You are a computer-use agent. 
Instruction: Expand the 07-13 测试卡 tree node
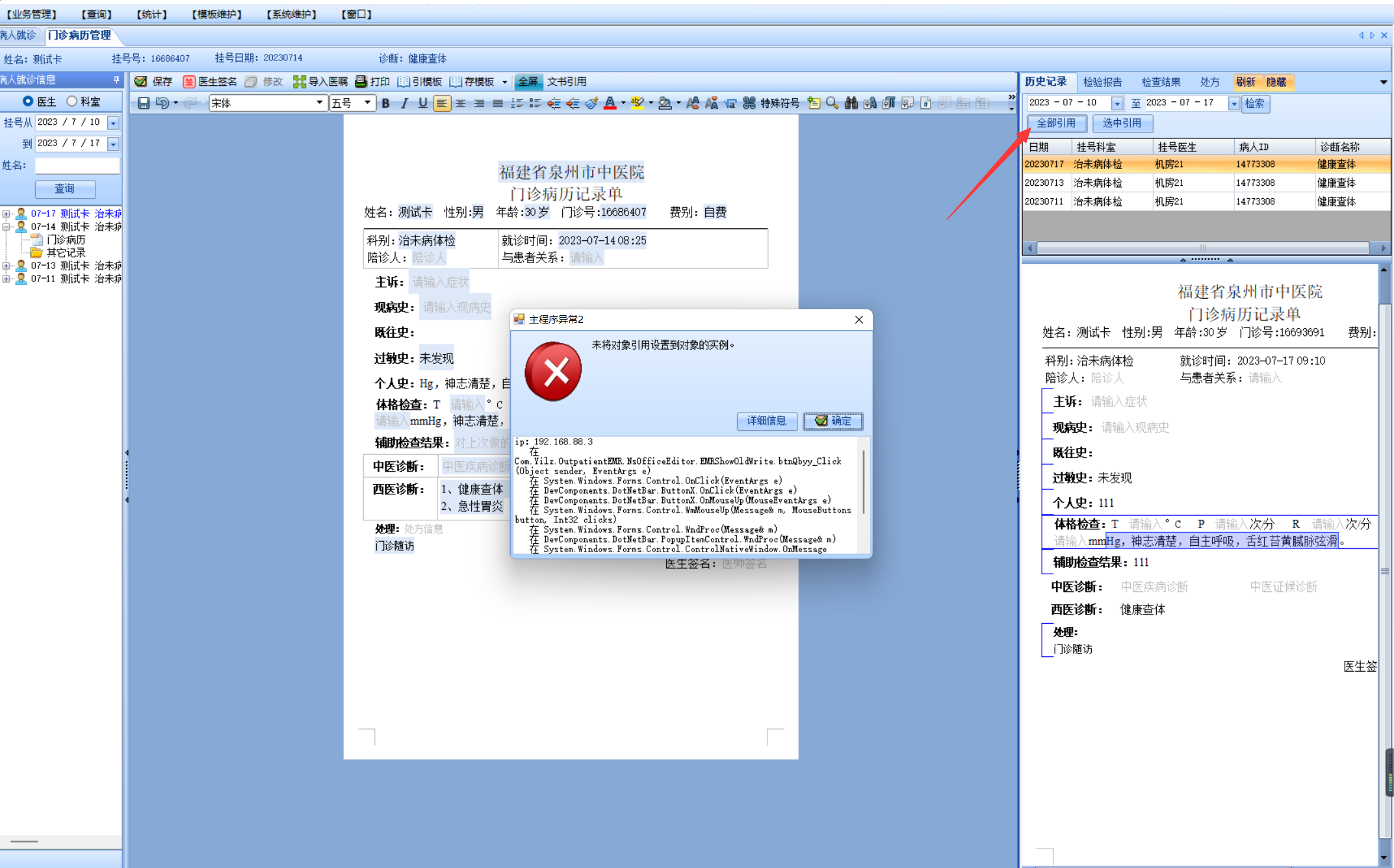pyautogui.click(x=6, y=266)
